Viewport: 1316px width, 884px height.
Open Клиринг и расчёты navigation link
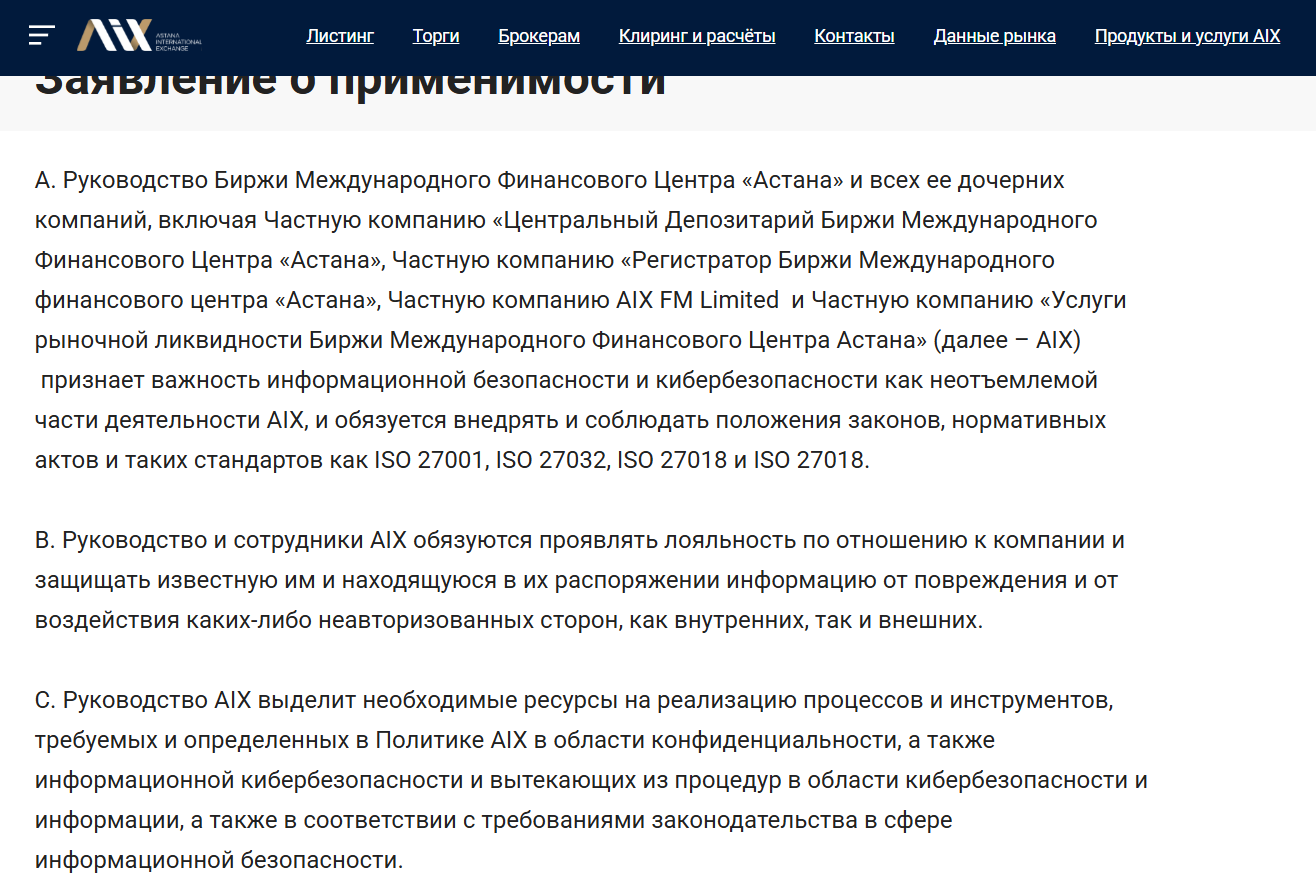coord(697,36)
